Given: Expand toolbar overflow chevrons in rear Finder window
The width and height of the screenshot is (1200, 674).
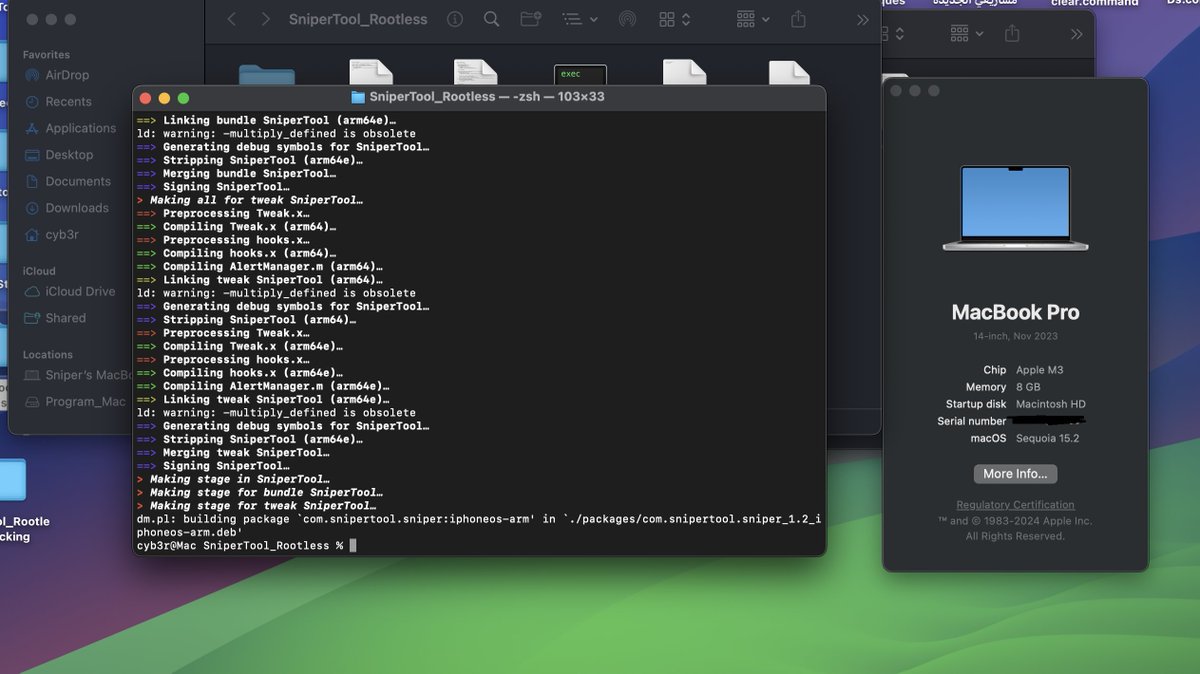Looking at the screenshot, I should (x=1076, y=34).
